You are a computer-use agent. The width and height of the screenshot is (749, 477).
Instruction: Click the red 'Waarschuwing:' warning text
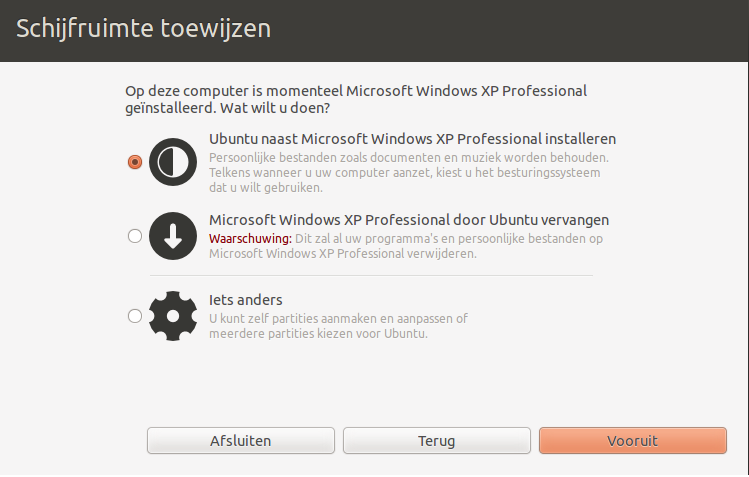250,239
